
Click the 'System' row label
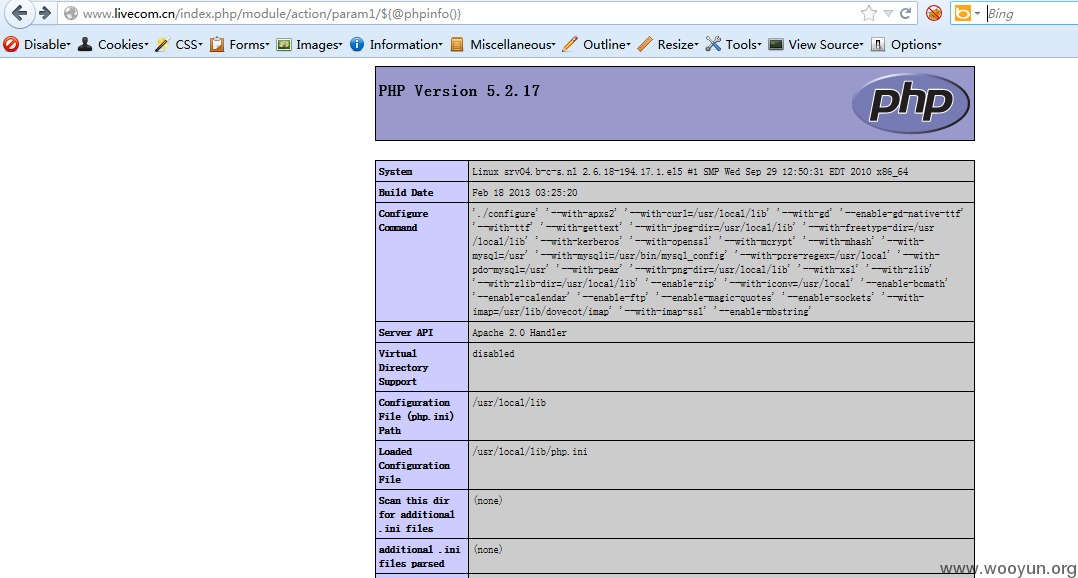[x=395, y=172]
